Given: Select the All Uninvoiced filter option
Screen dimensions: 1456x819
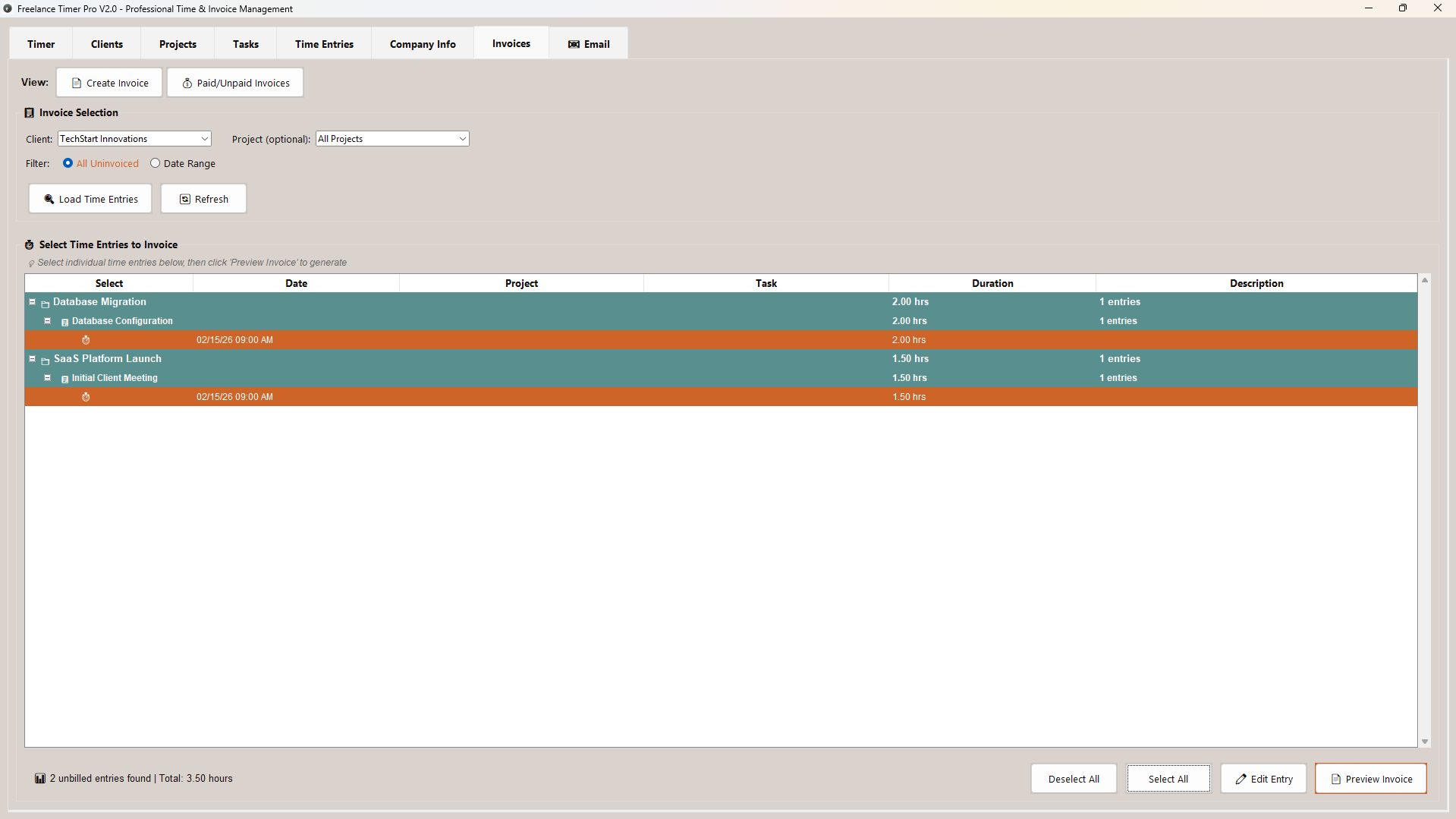Looking at the screenshot, I should 68,162.
